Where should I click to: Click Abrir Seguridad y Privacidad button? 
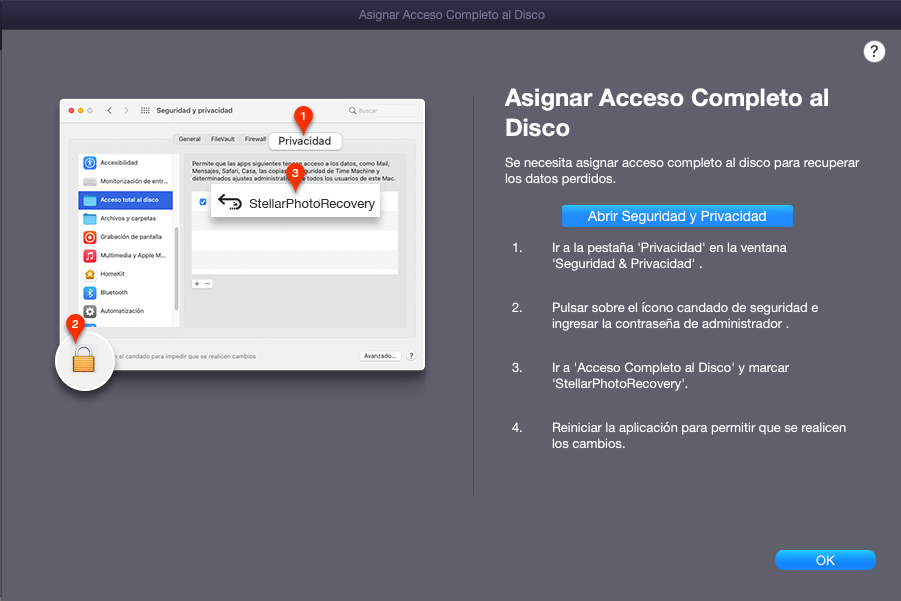(x=677, y=216)
